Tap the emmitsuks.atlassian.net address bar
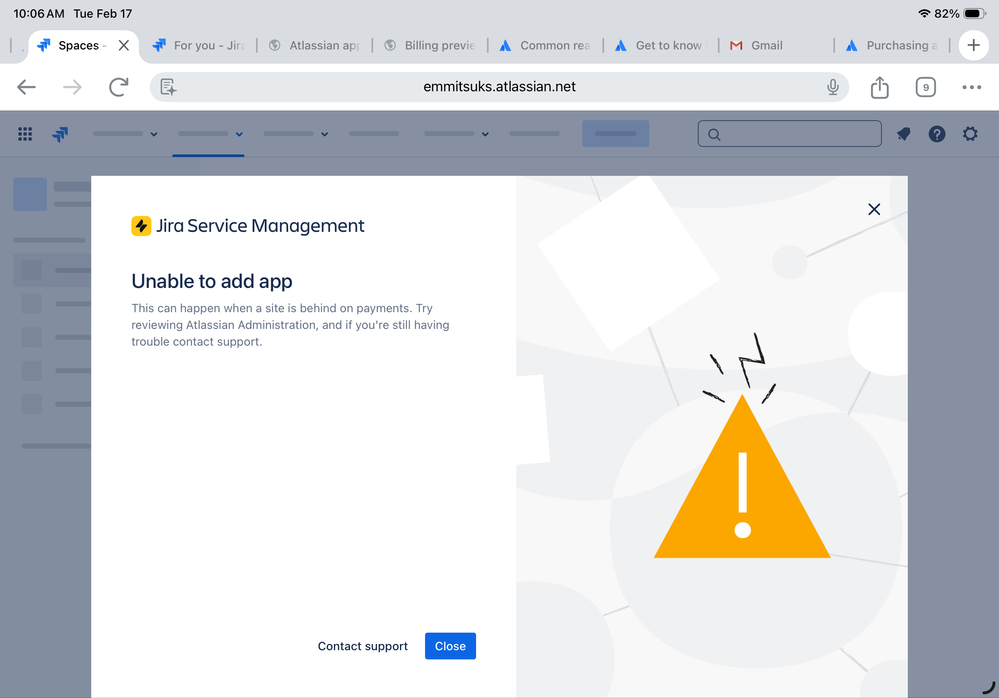Screen dimensions: 999x698 499,87
